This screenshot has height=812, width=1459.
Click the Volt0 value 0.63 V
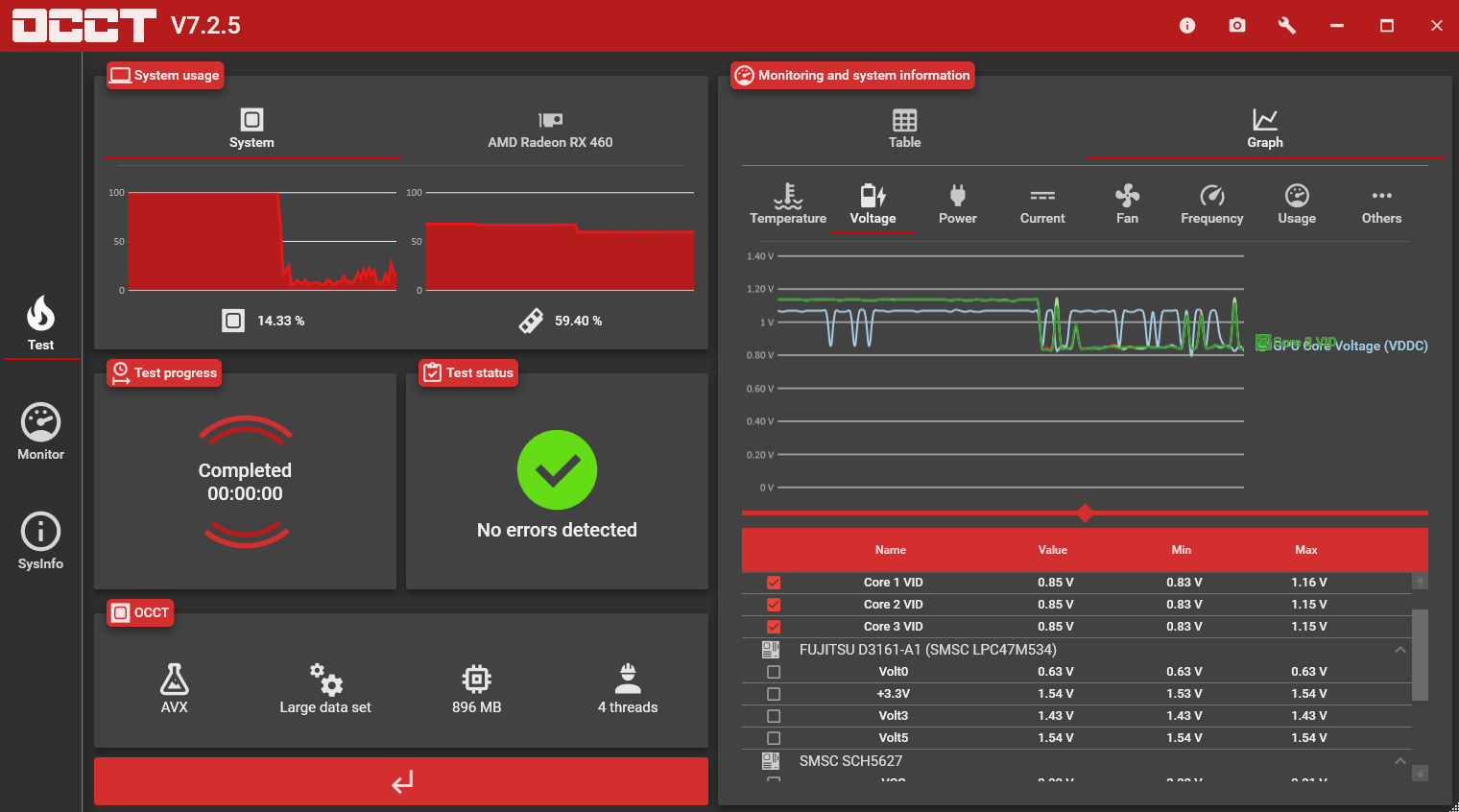point(1056,672)
